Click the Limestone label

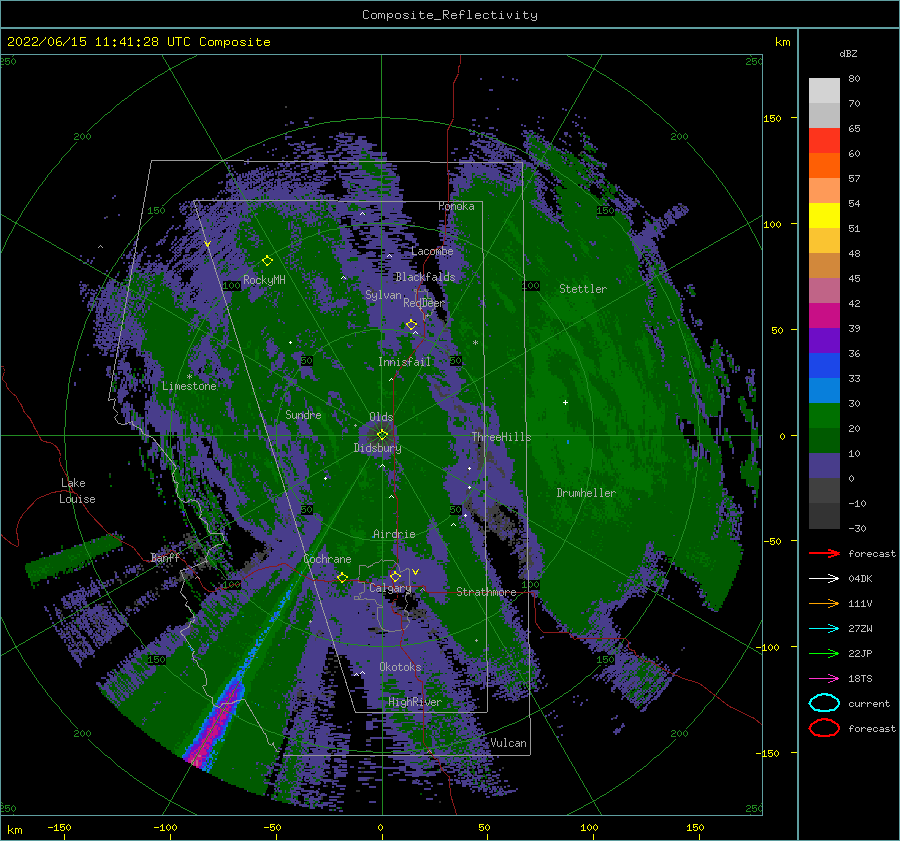[189, 386]
